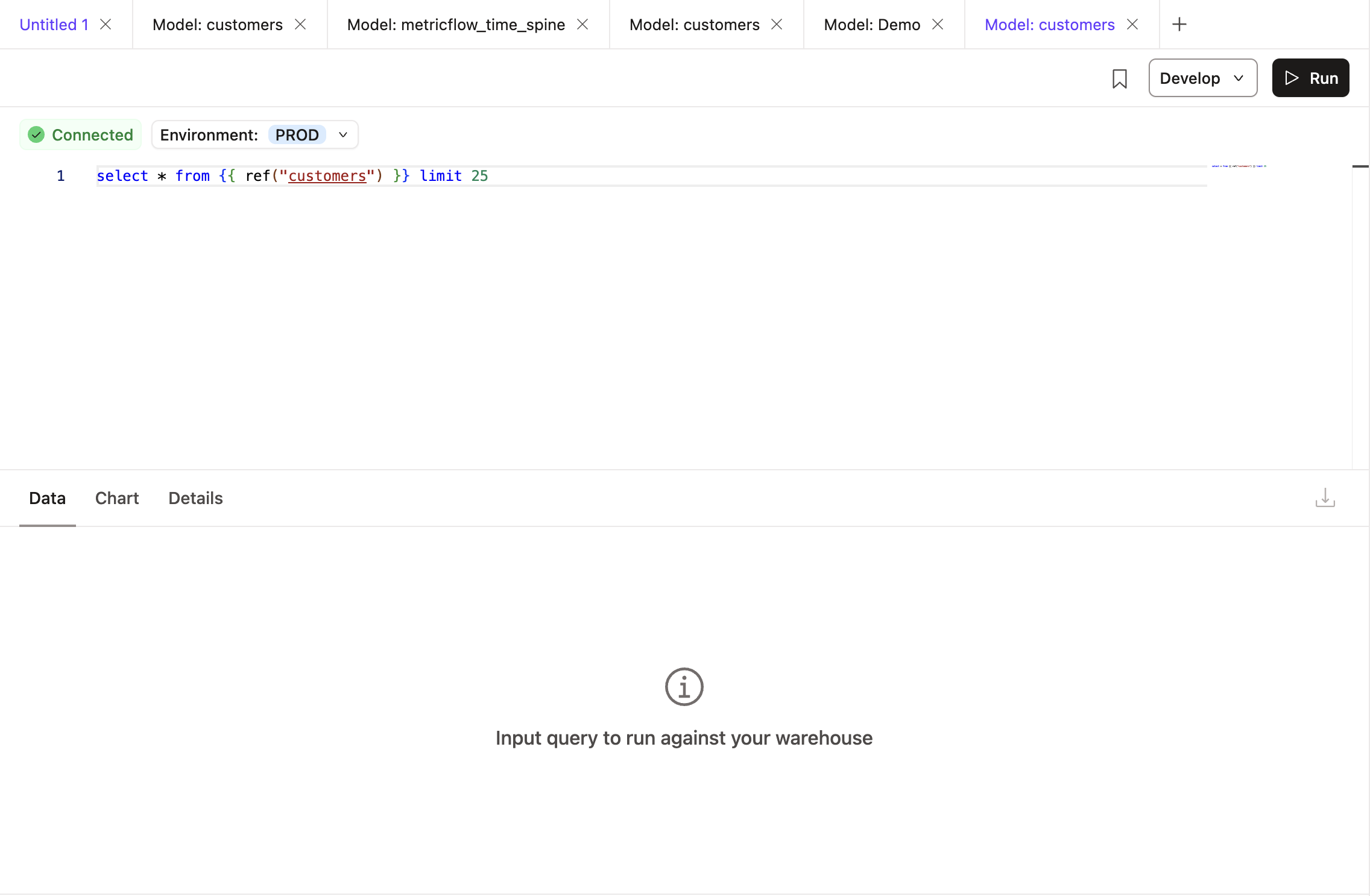Close the Model: metricflow_time_spine tab
Viewport: 1370px width, 896px height.
click(582, 24)
